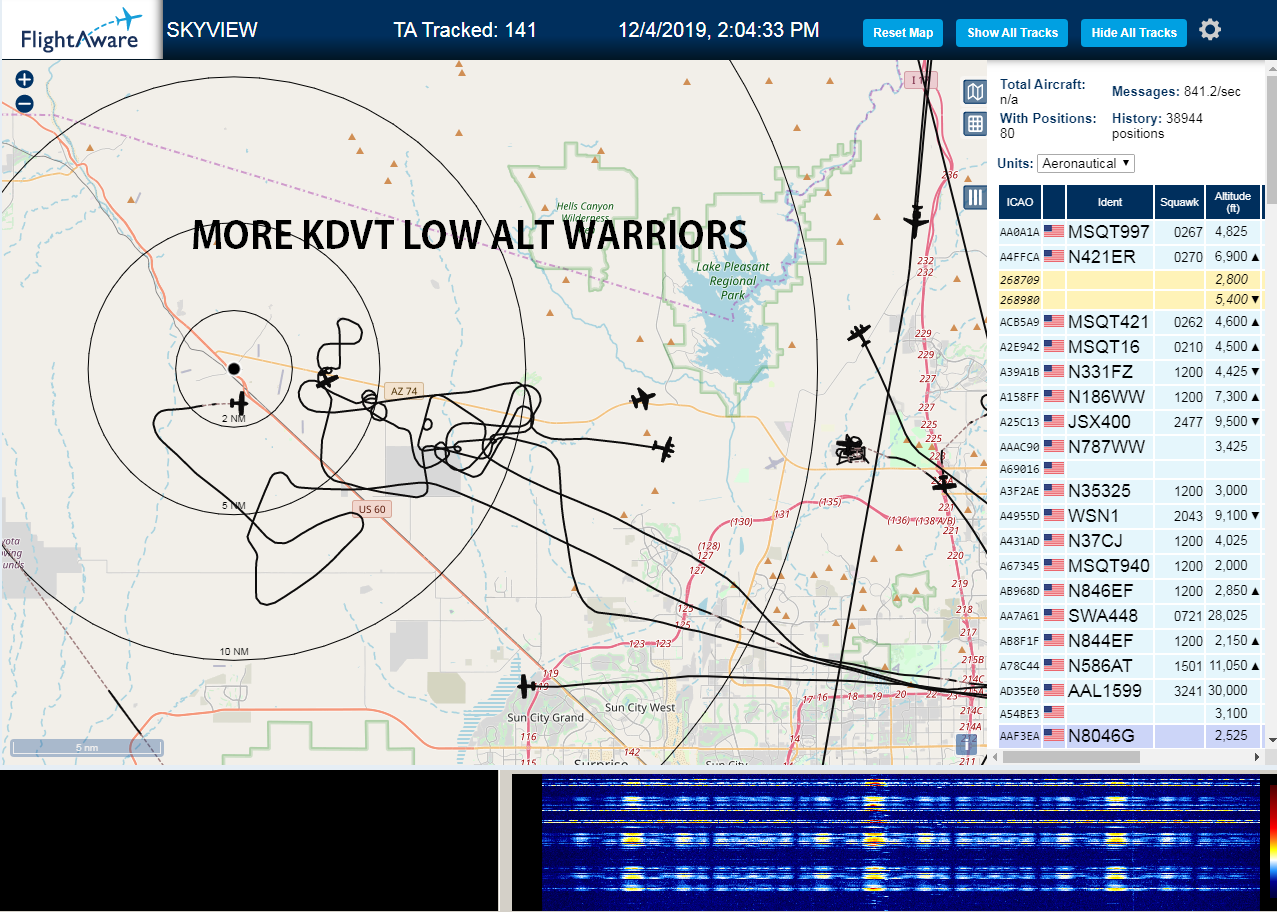Select the N787WW aircraft row
Image resolution: width=1277 pixels, height=913 pixels.
[x=1131, y=447]
